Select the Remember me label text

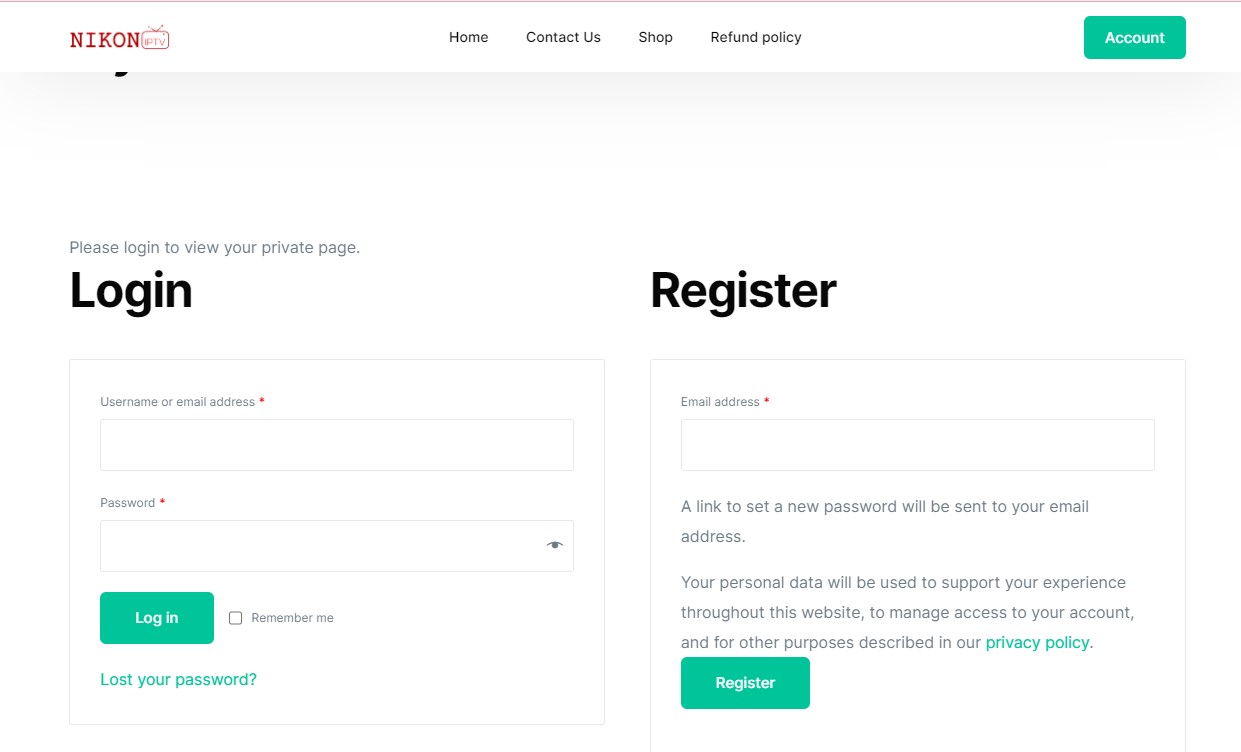point(293,618)
